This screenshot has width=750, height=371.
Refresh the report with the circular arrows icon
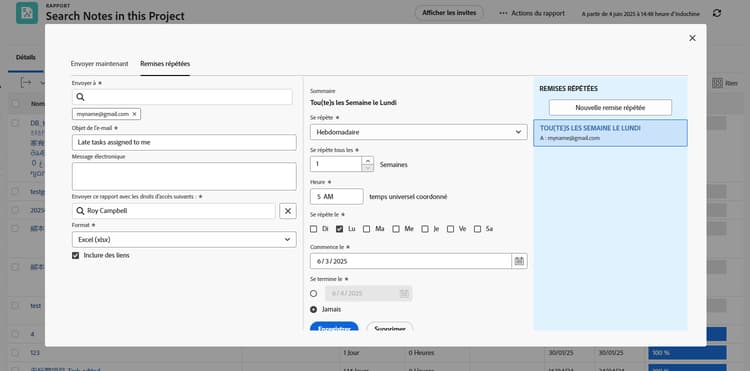click(x=717, y=13)
